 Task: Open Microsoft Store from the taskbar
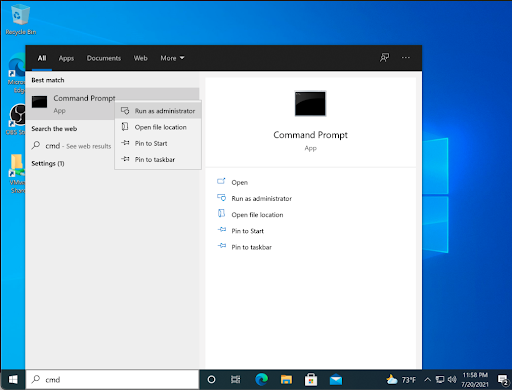point(311,379)
